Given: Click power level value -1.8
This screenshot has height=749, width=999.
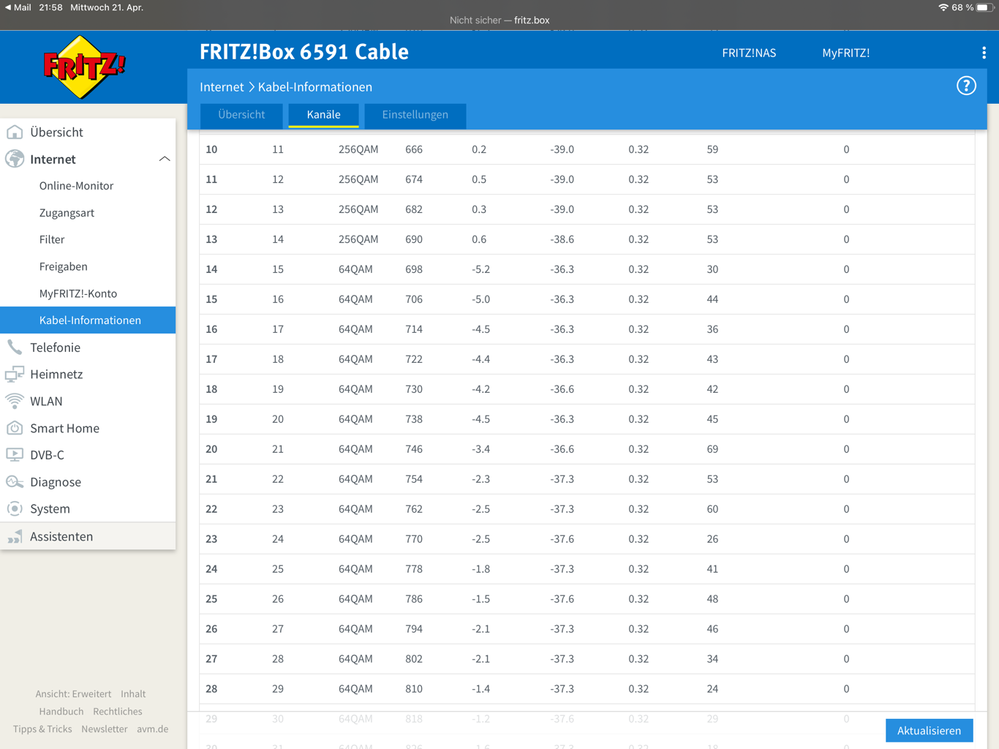Looking at the screenshot, I should [481, 569].
